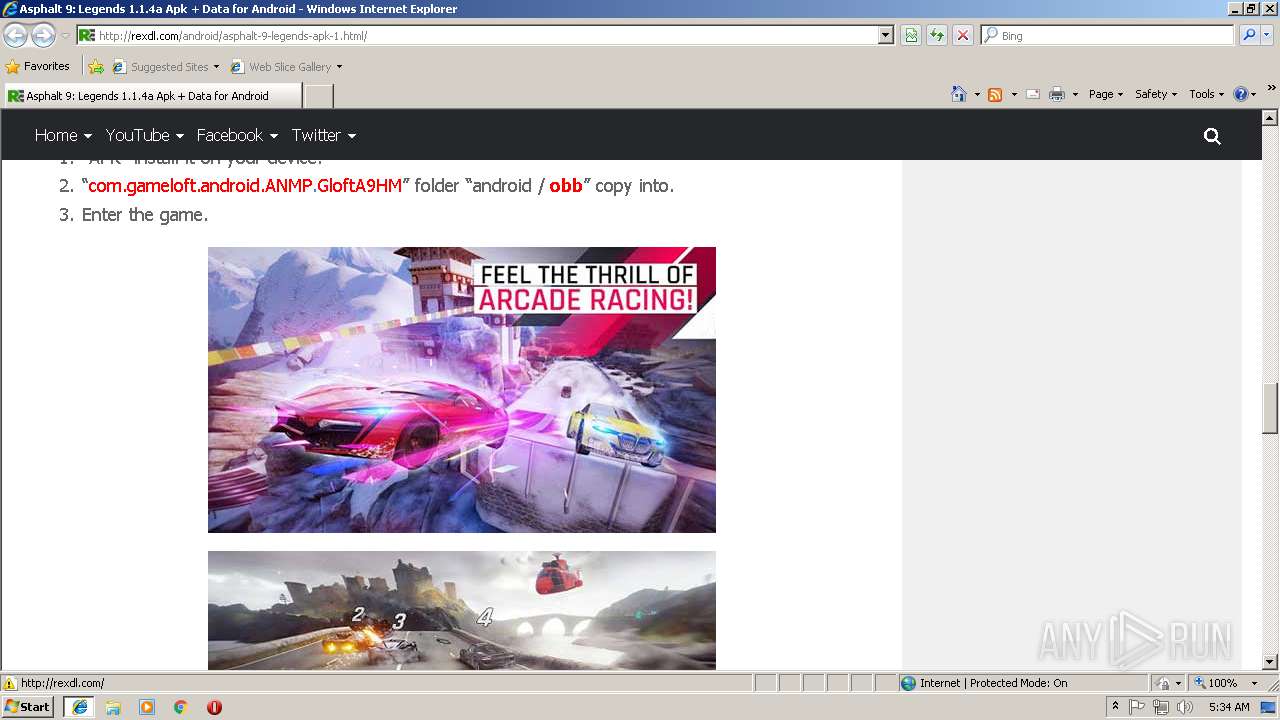1280x720 pixels.
Task: Open network status icon in tray
Action: point(1160,707)
